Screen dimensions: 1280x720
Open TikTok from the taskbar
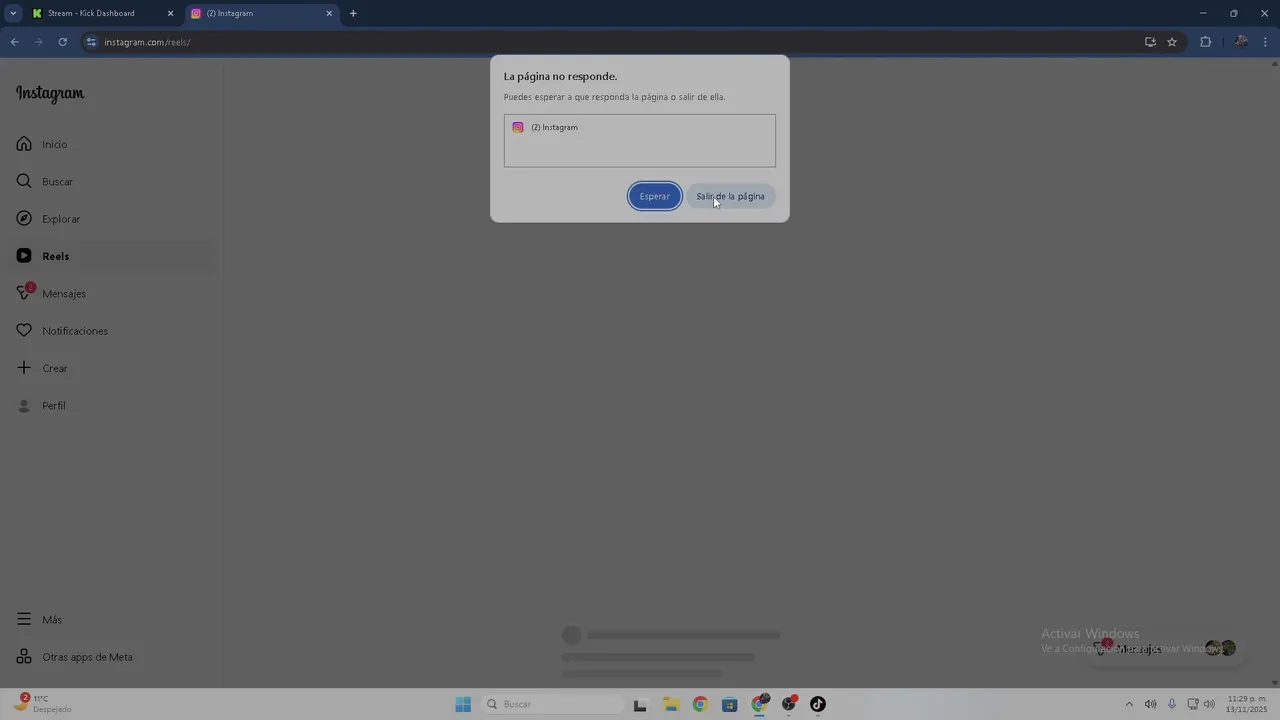coord(818,704)
